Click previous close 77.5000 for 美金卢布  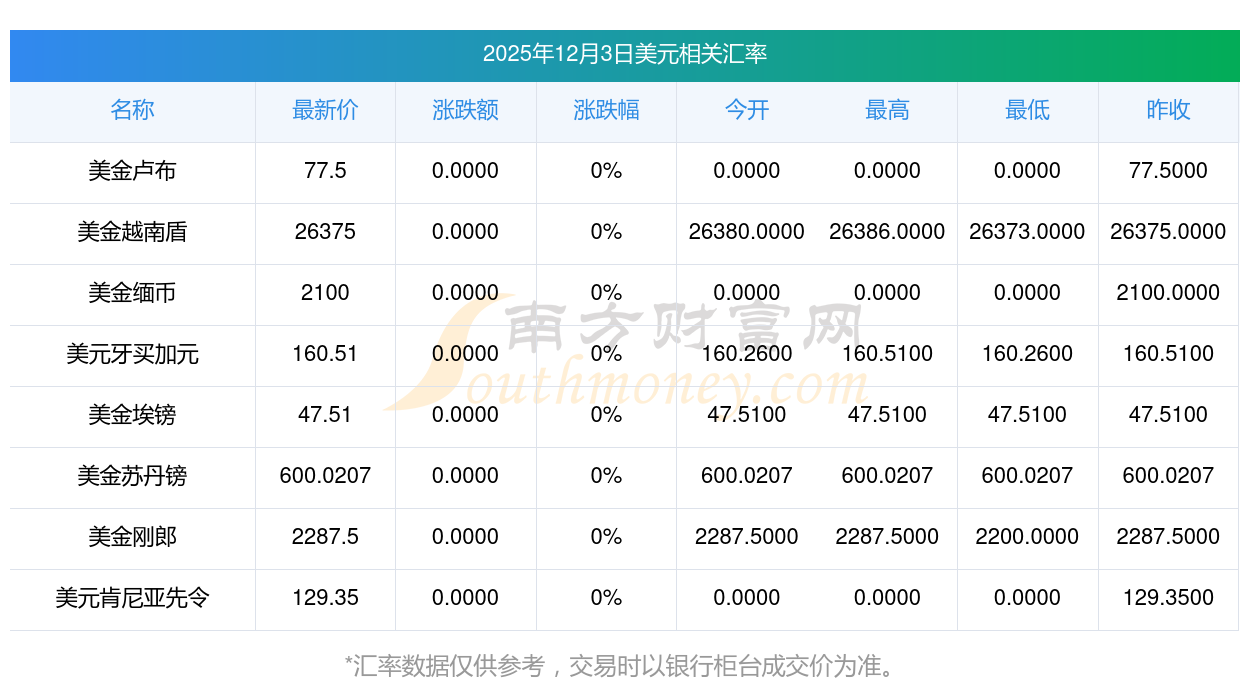point(1168,171)
